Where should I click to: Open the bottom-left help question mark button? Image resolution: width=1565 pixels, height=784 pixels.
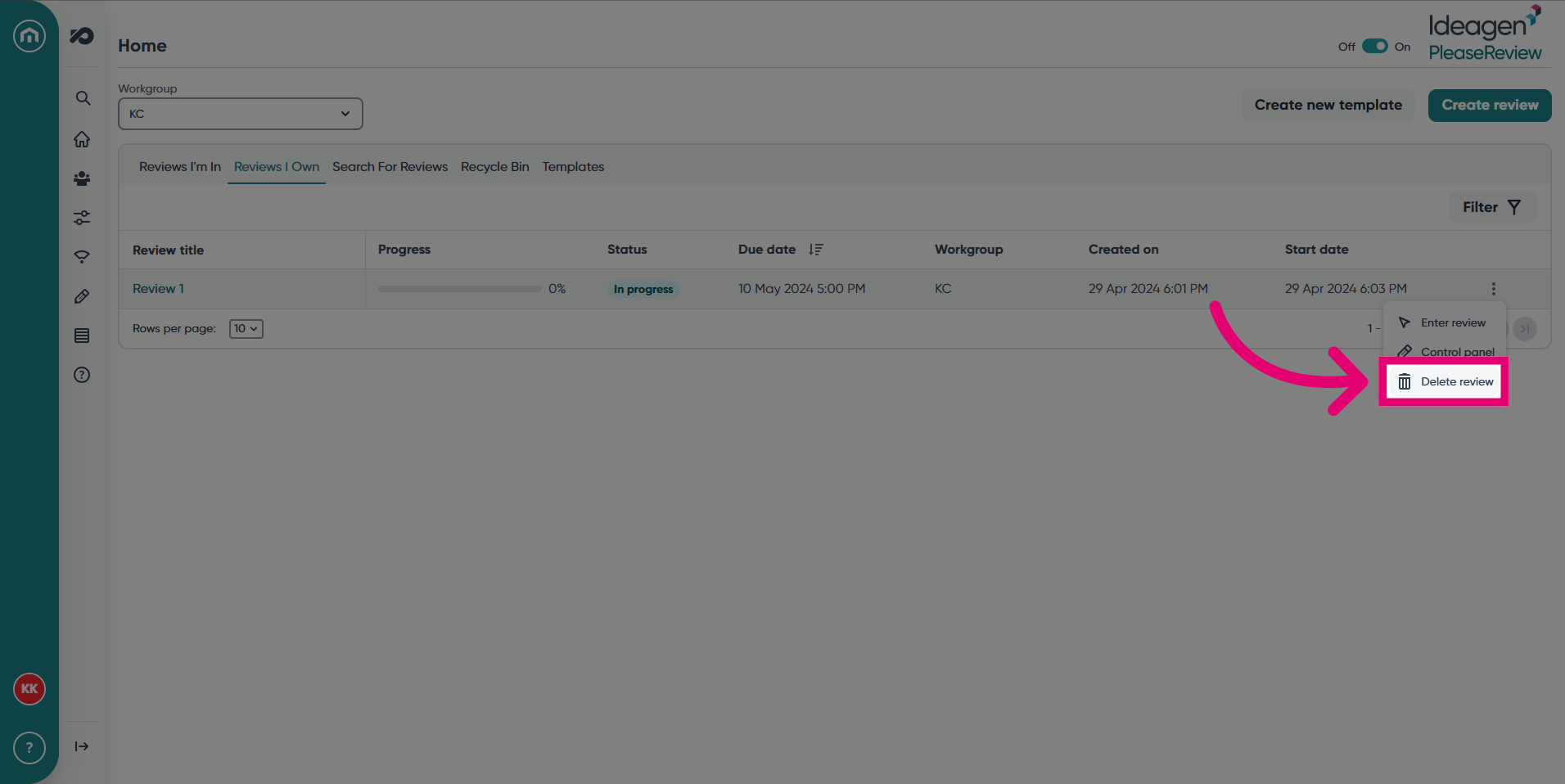click(29, 748)
